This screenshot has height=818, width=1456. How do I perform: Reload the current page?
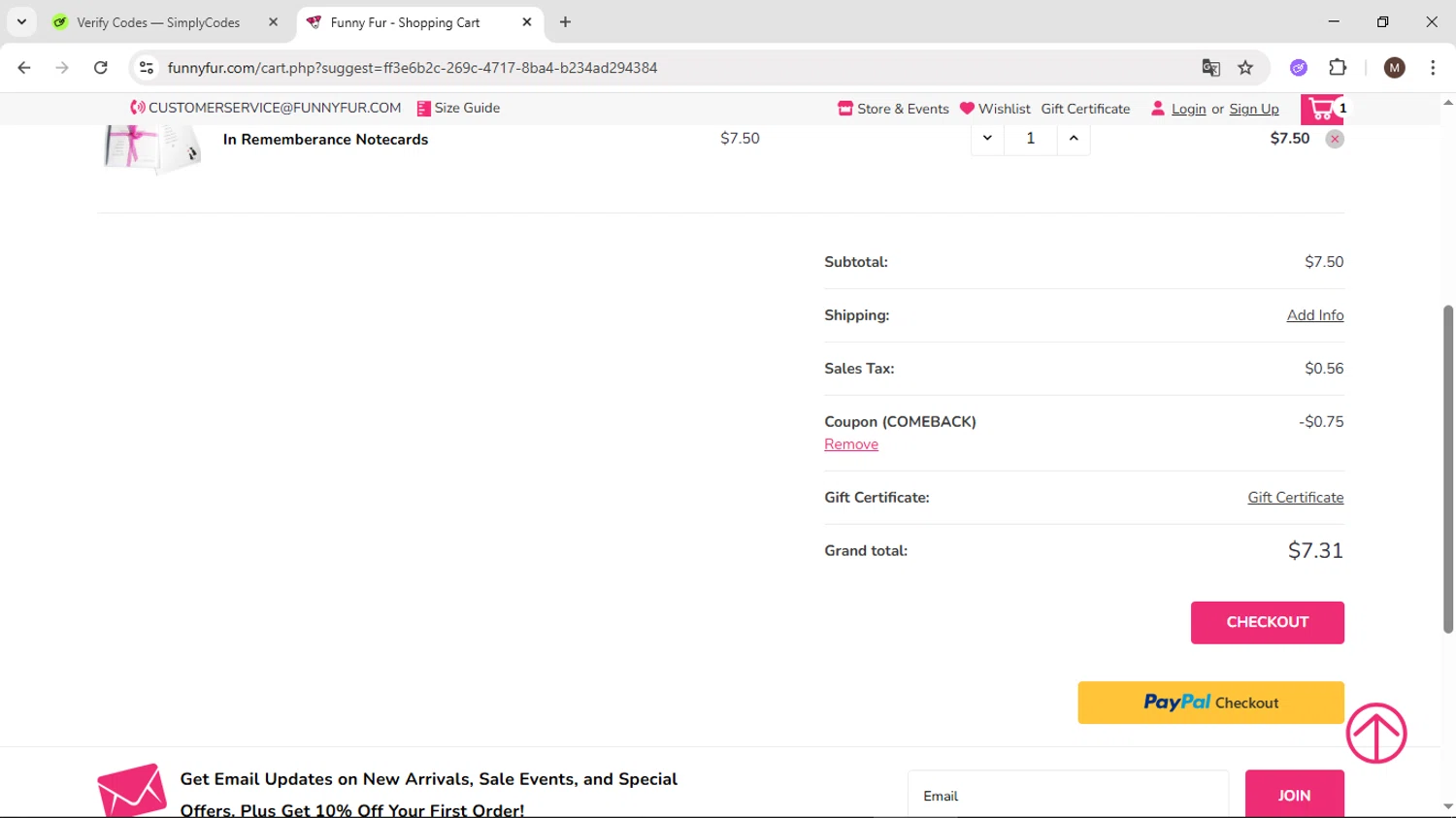pyautogui.click(x=101, y=68)
